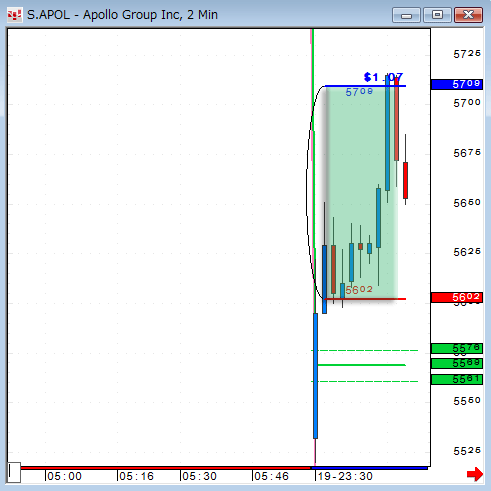Click the 19-23:30 time axis label

[x=345, y=476]
